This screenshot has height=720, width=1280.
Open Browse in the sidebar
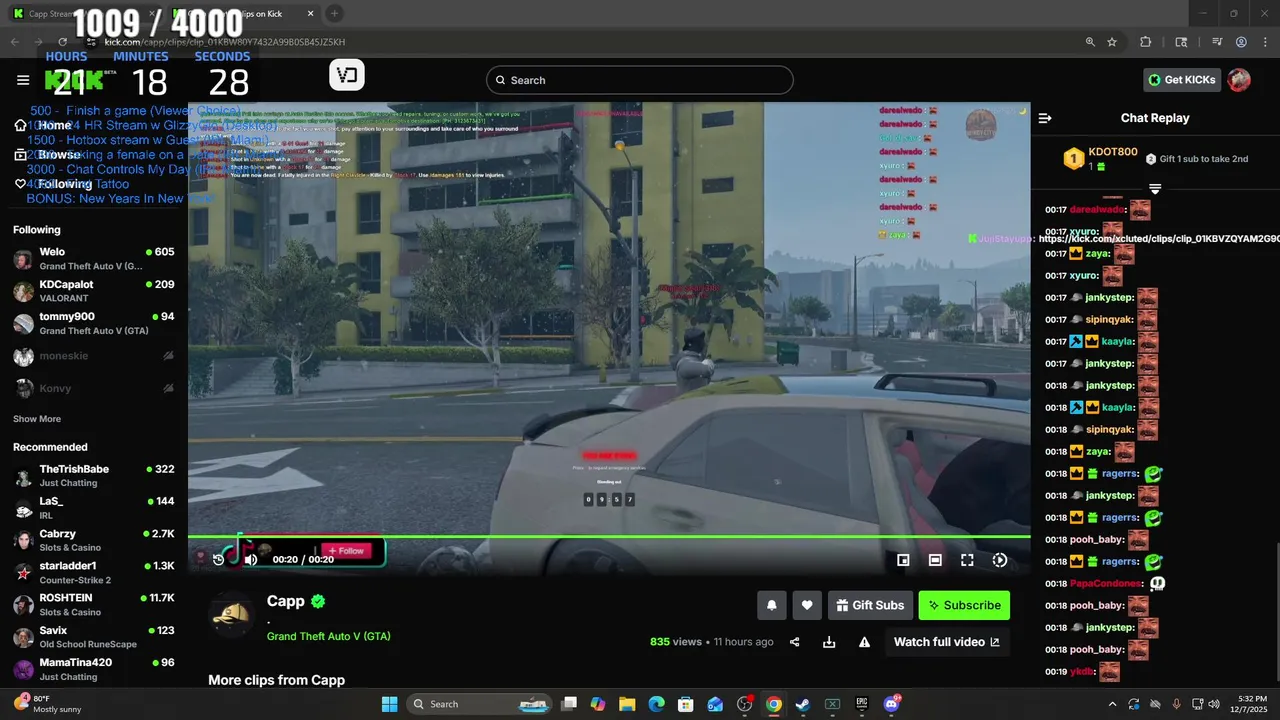point(48,155)
